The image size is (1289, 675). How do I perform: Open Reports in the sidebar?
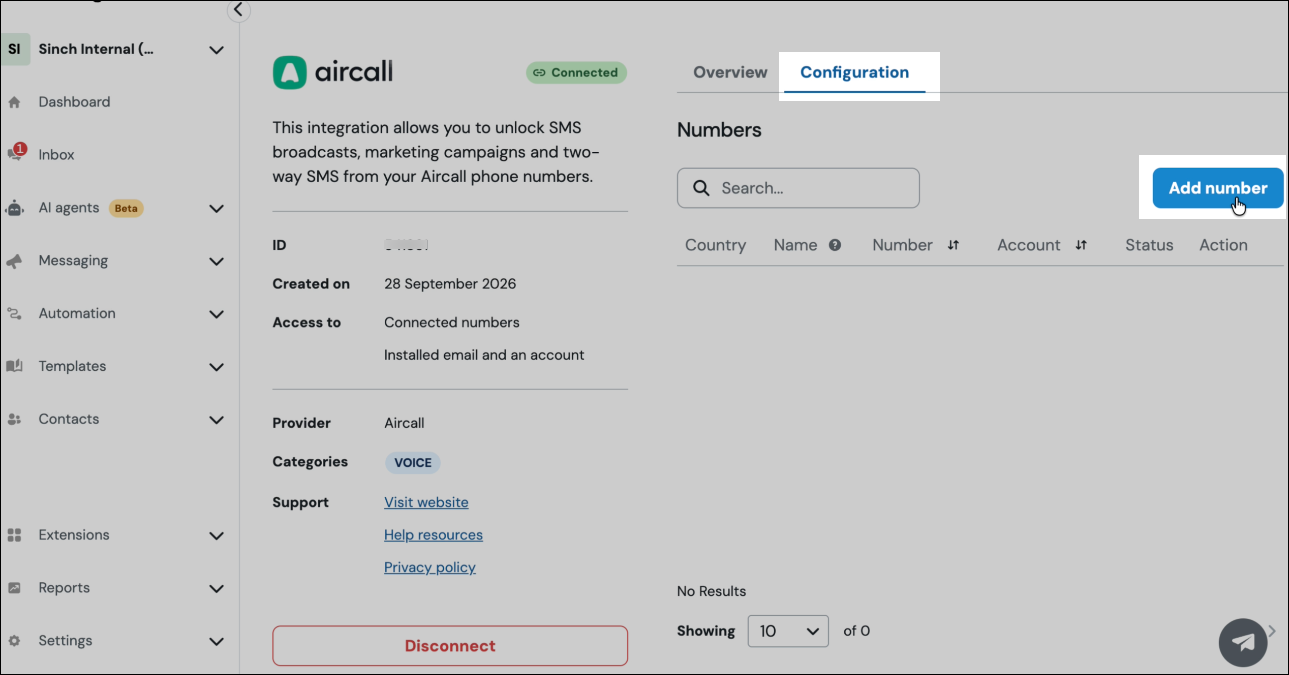point(64,588)
